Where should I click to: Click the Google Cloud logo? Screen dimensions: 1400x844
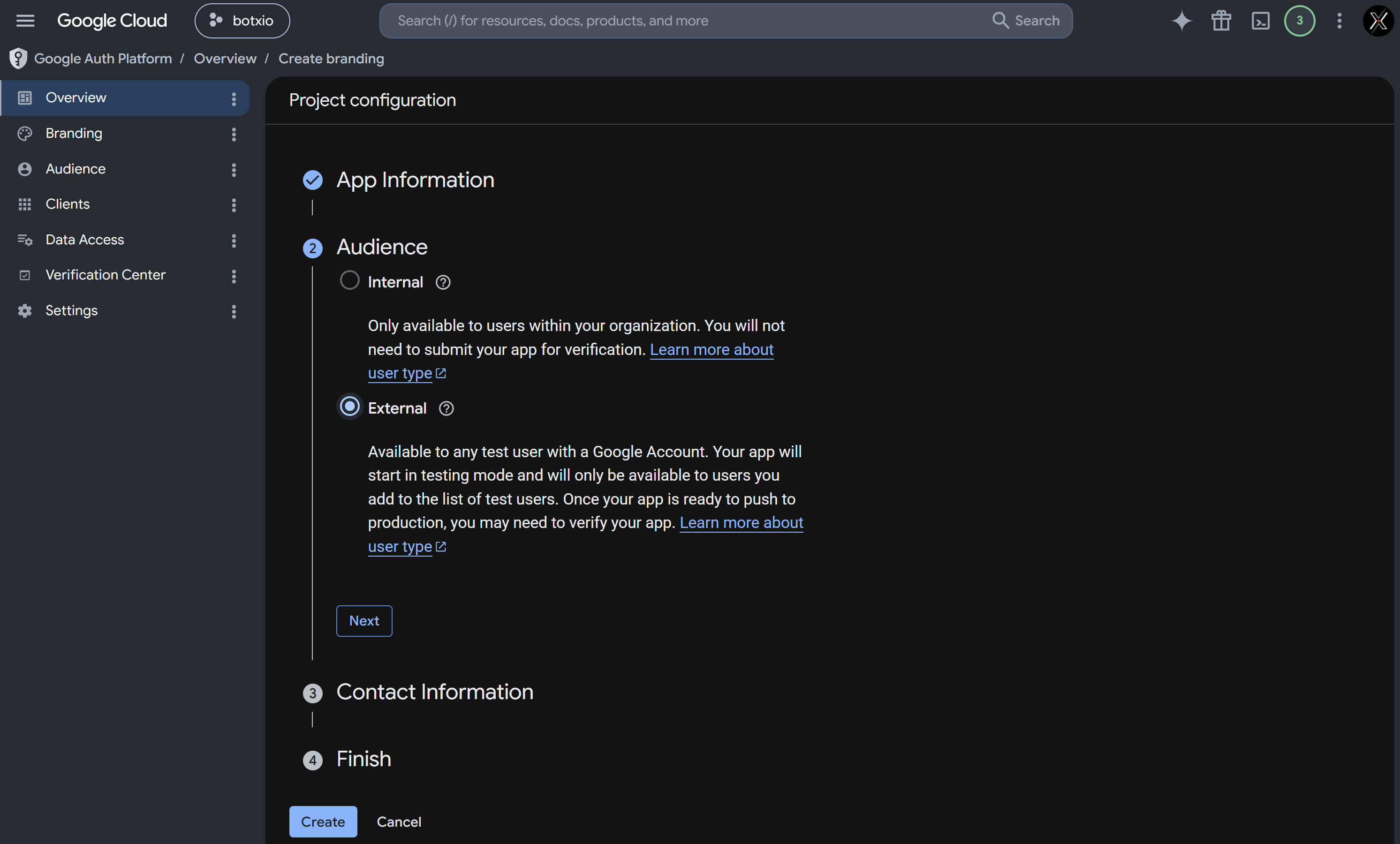tap(112, 21)
